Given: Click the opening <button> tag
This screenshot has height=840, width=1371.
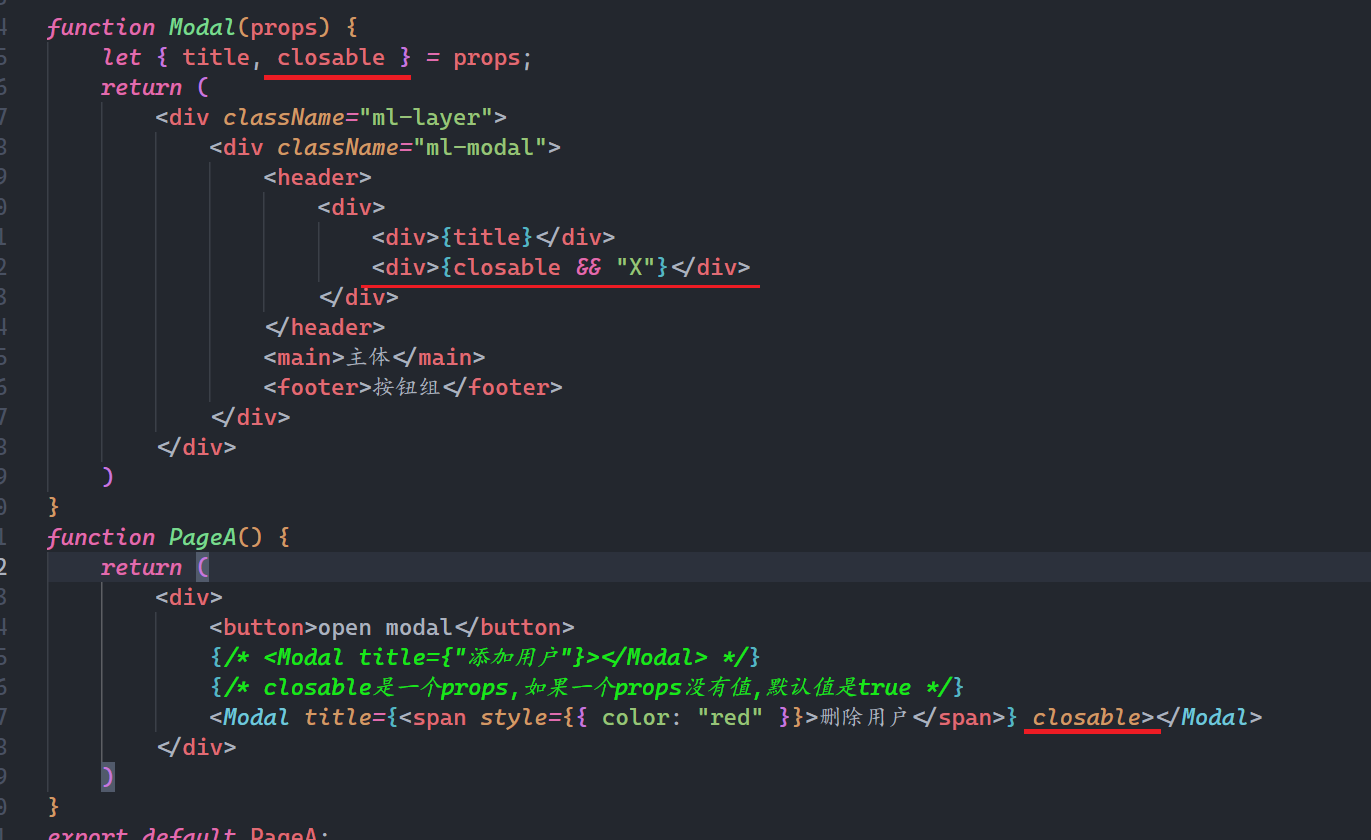Looking at the screenshot, I should tap(264, 627).
